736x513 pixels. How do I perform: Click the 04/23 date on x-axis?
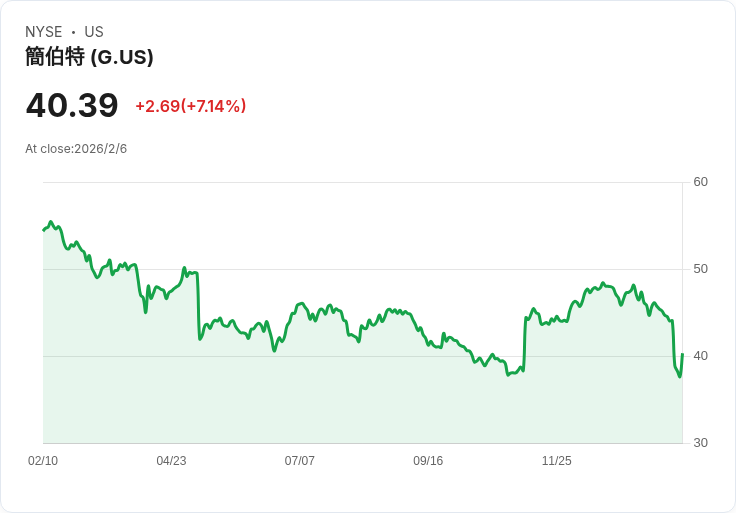coord(171,461)
